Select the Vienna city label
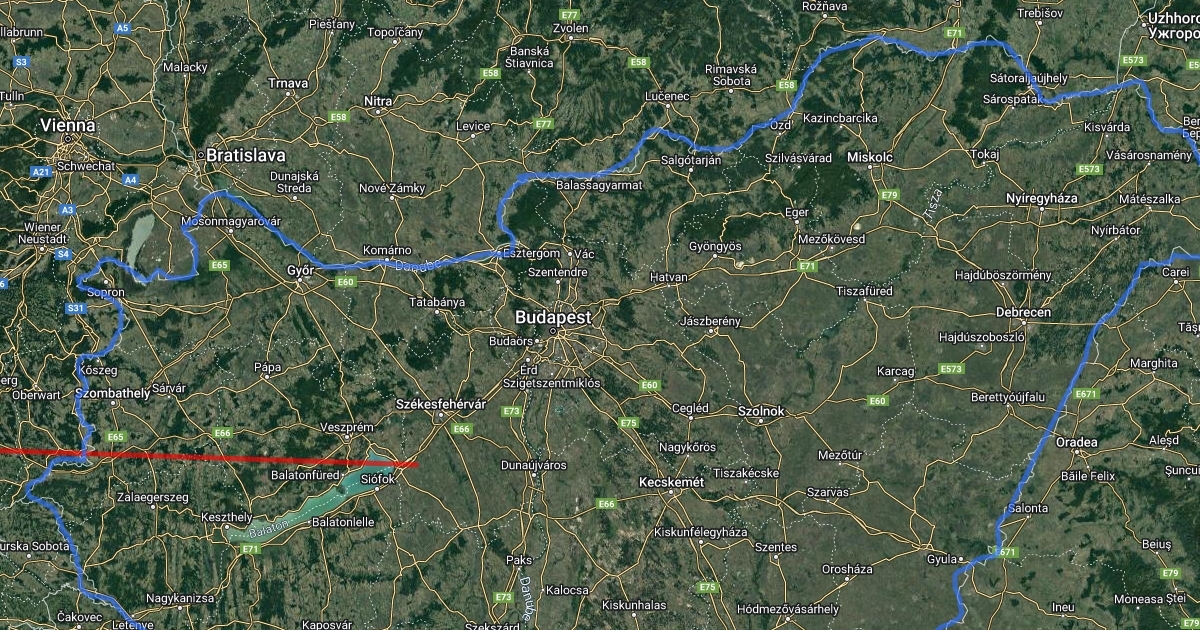The width and height of the screenshot is (1200, 630). point(68,126)
